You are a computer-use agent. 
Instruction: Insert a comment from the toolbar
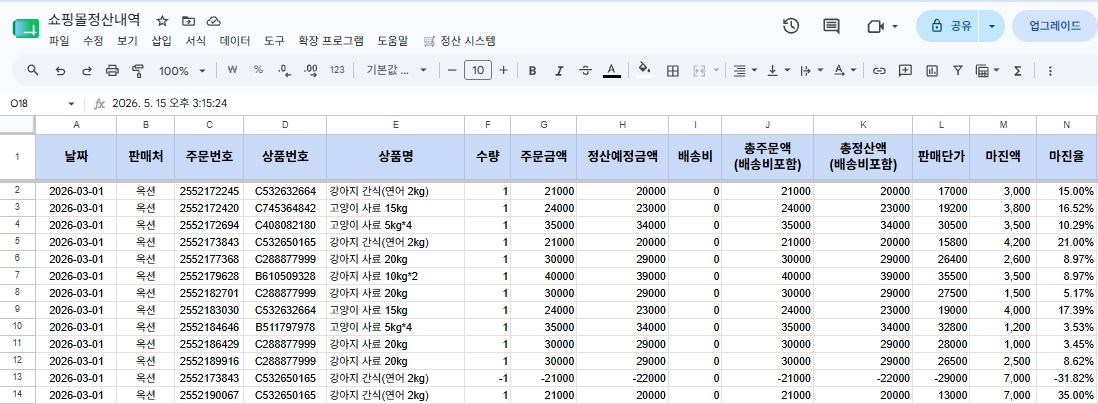point(905,70)
